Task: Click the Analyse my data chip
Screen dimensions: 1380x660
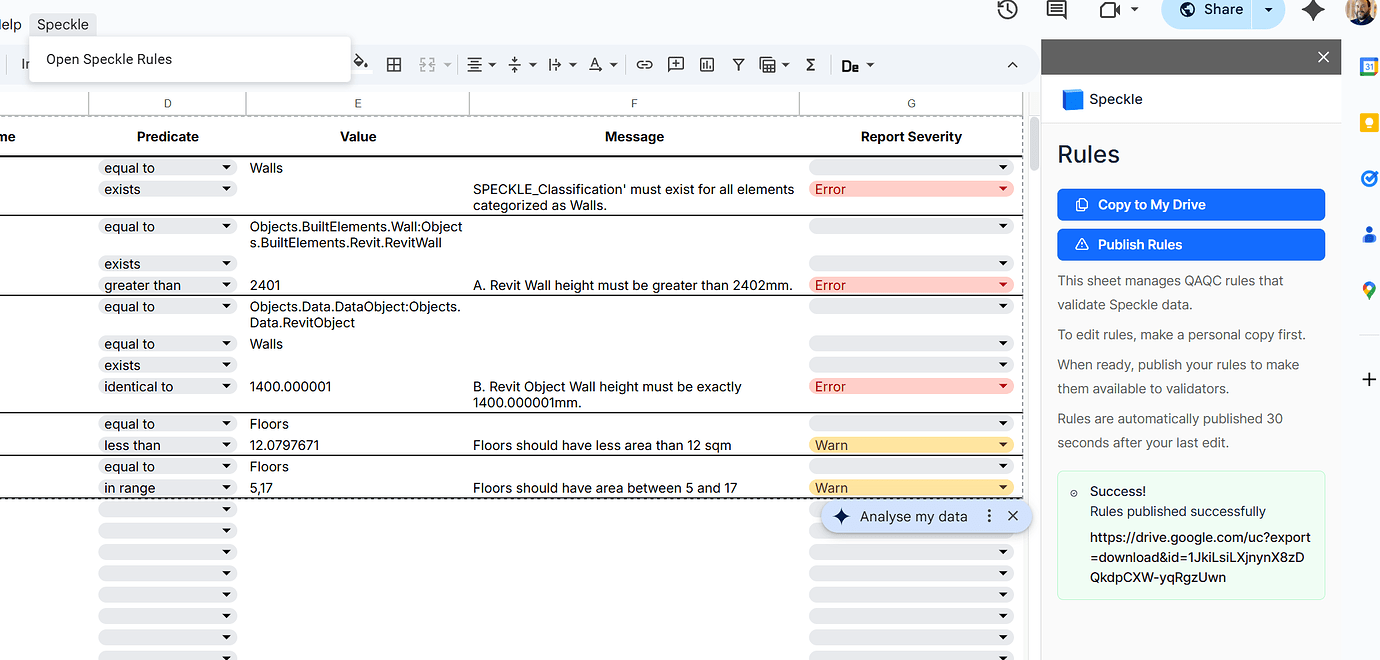Action: pos(913,517)
